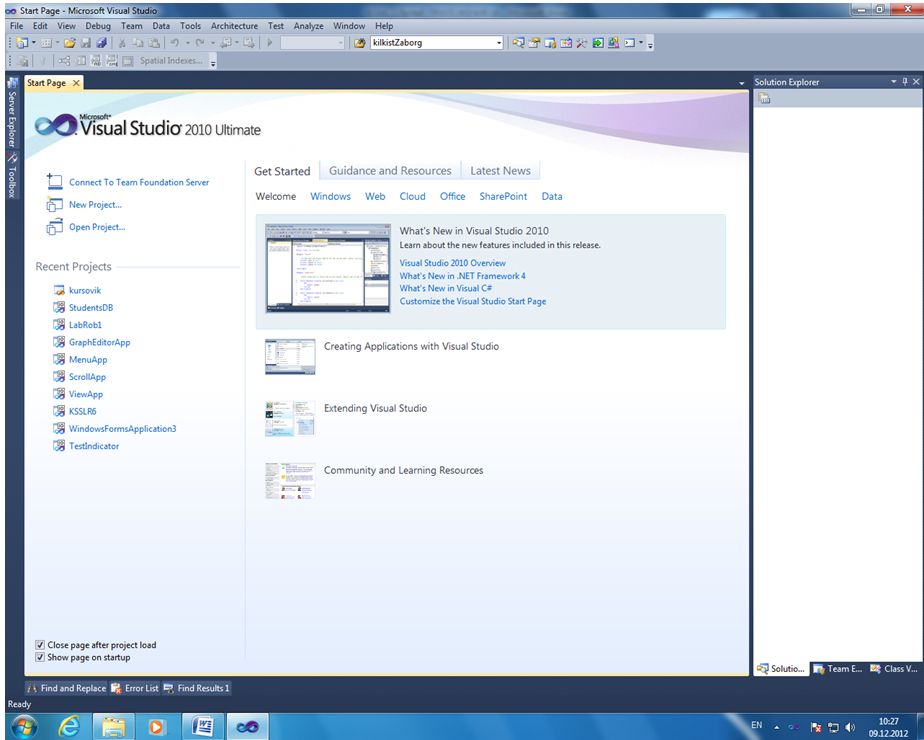The width and height of the screenshot is (924, 740).
Task: Click the green arrow Start Page icon
Action: coord(598,42)
